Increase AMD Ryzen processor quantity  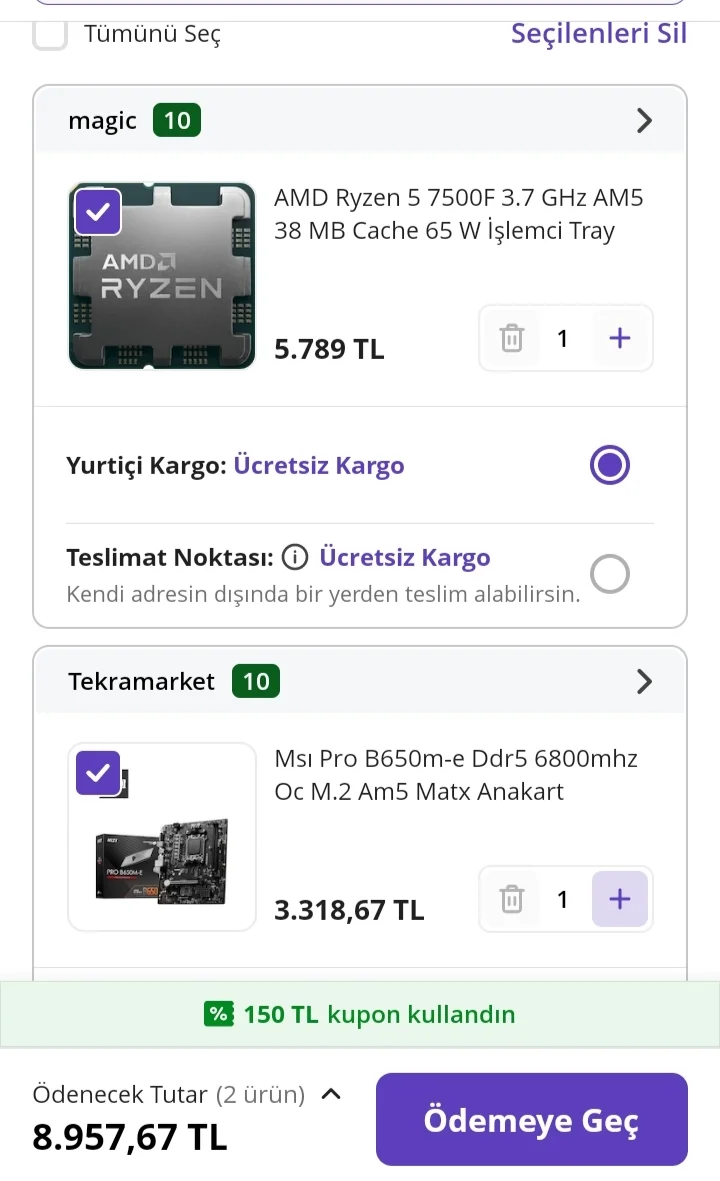point(620,338)
